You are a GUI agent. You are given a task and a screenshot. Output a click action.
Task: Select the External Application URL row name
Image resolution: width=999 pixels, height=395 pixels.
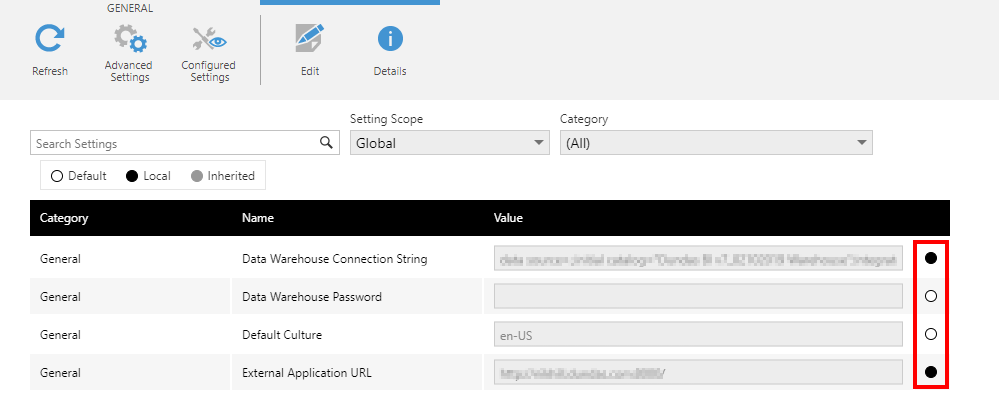click(306, 373)
